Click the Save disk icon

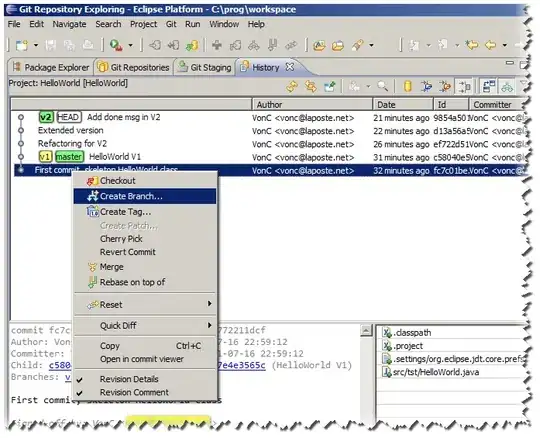[51, 45]
